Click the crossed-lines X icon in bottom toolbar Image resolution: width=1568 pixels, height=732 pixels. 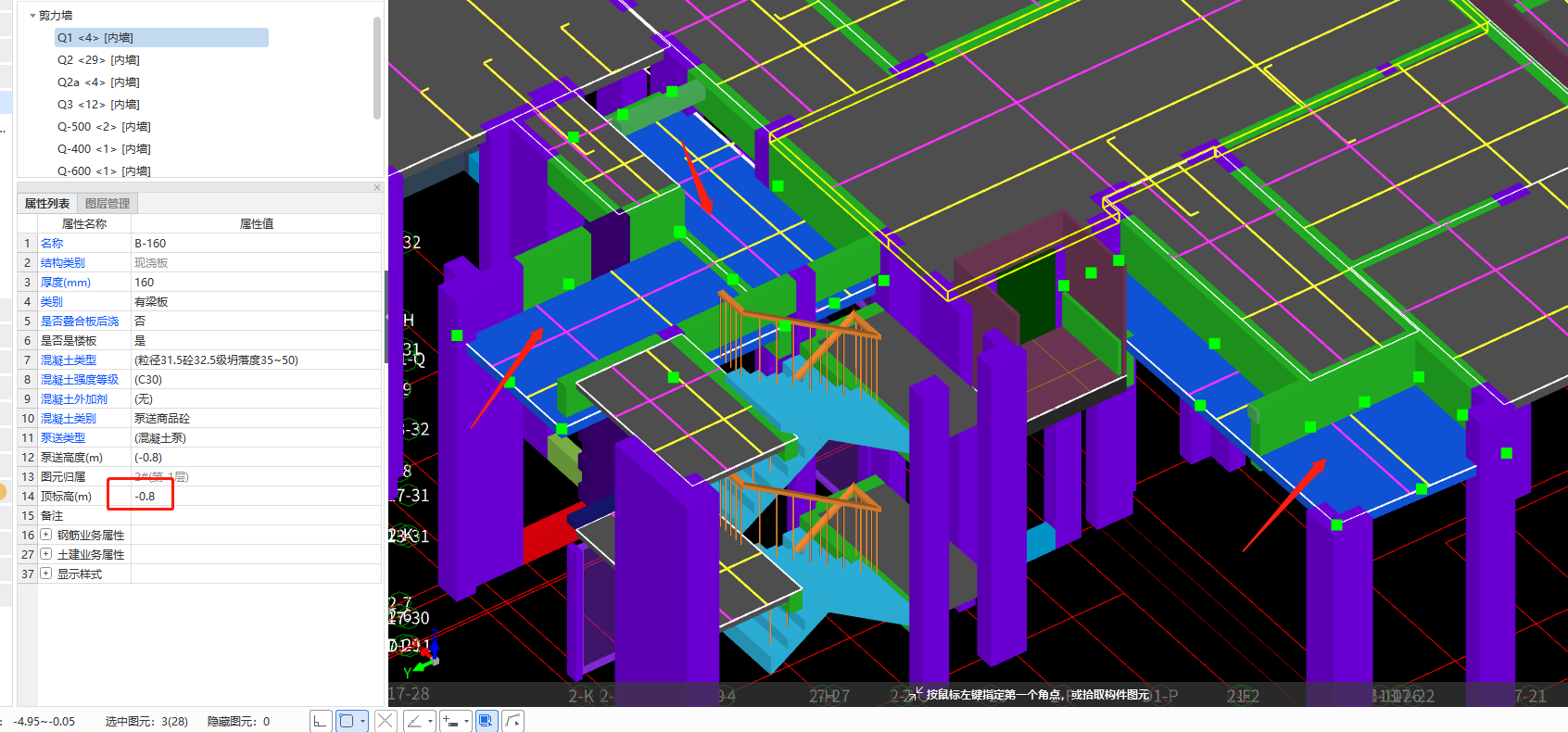[x=386, y=721]
